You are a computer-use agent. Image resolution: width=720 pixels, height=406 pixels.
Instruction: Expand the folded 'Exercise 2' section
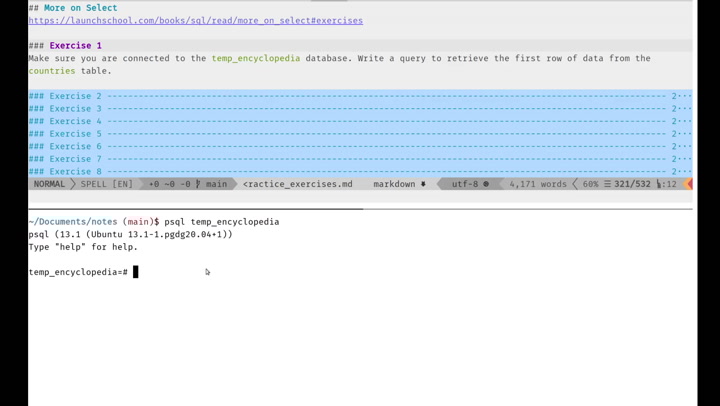coord(360,96)
